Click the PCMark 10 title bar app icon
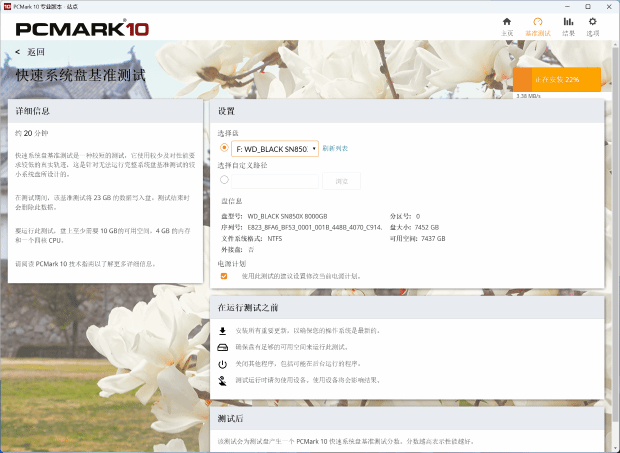 point(7,7)
